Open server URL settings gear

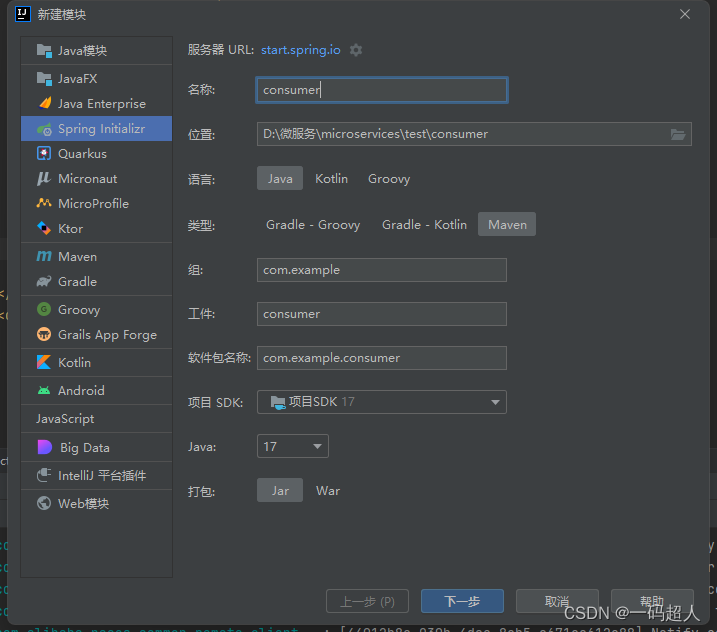(x=356, y=50)
